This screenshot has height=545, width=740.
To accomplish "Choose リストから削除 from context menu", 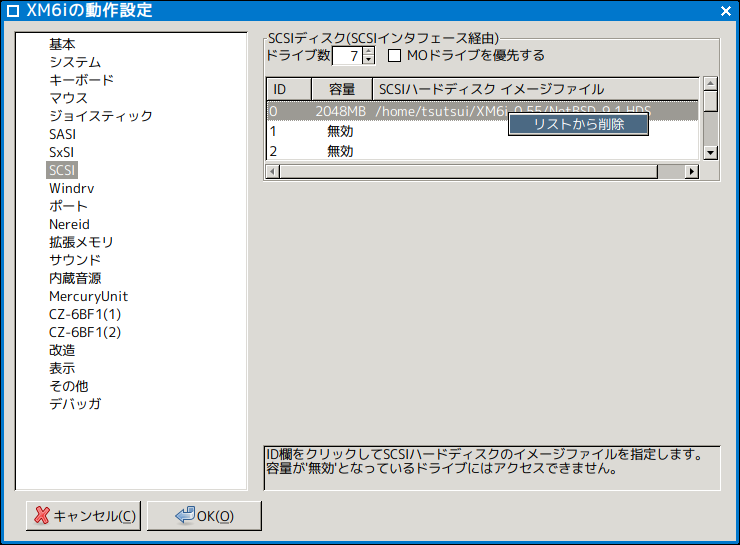I will click(x=578, y=124).
